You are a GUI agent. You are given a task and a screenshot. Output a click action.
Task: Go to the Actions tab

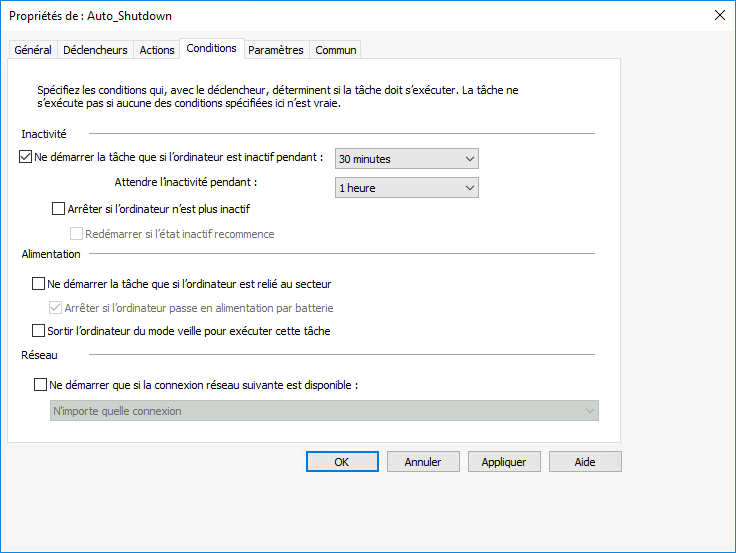pos(157,50)
